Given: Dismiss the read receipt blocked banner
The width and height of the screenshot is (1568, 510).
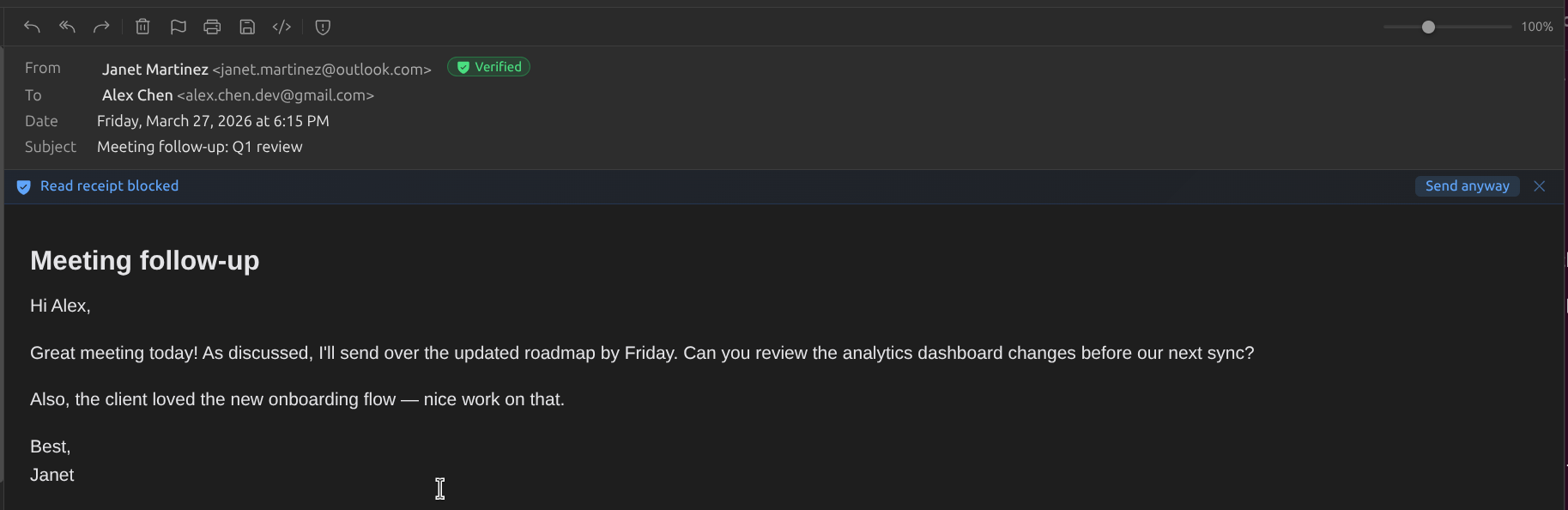Looking at the screenshot, I should pyautogui.click(x=1540, y=186).
